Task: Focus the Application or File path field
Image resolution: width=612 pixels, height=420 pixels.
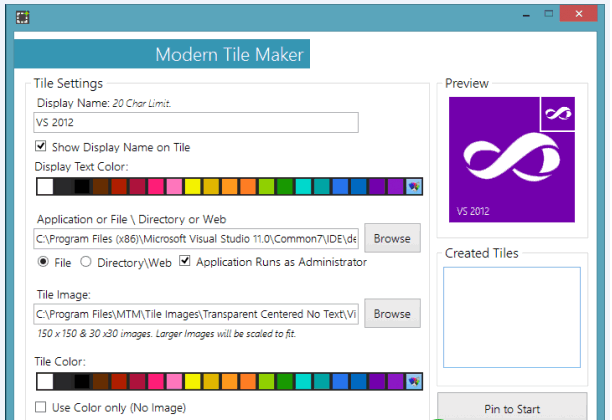Action: (x=195, y=239)
